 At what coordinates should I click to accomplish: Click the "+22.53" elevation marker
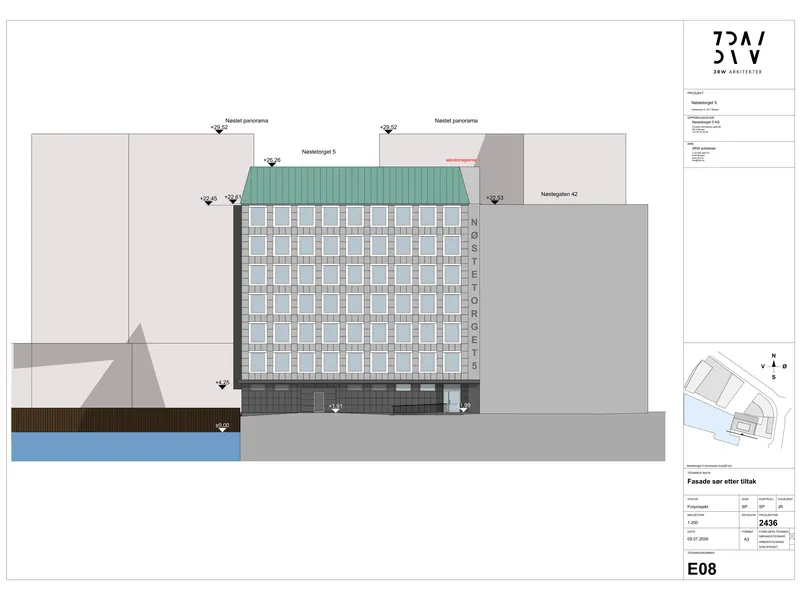tap(494, 199)
